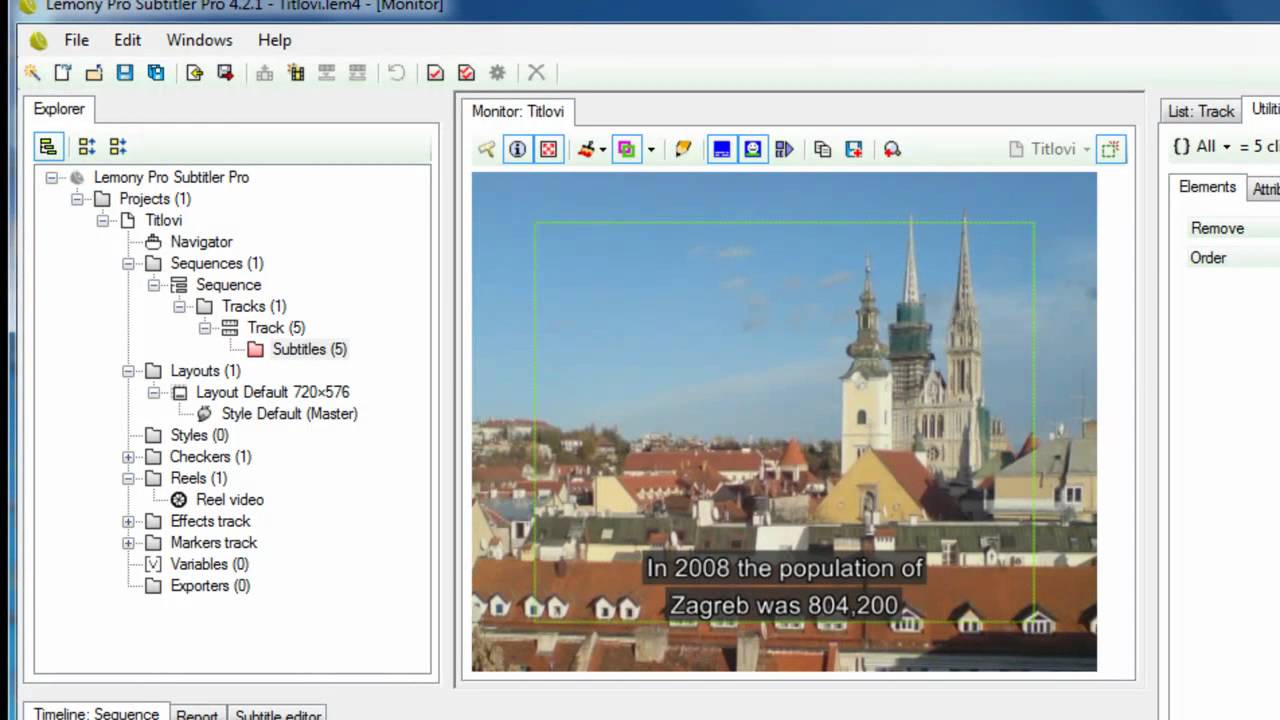The image size is (1280, 720).
Task: Click the paintbrush icon in Monitor toolbar
Action: coord(586,149)
